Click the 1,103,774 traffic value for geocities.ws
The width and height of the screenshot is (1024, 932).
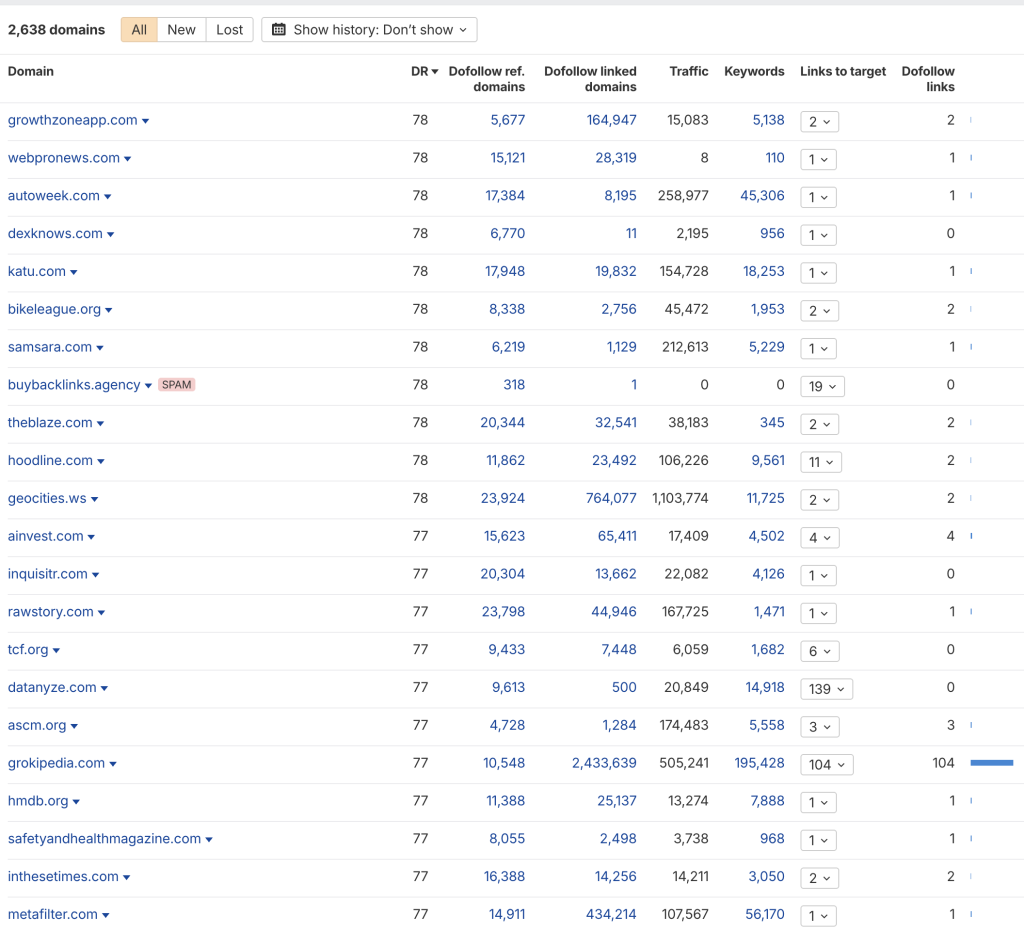tap(680, 498)
